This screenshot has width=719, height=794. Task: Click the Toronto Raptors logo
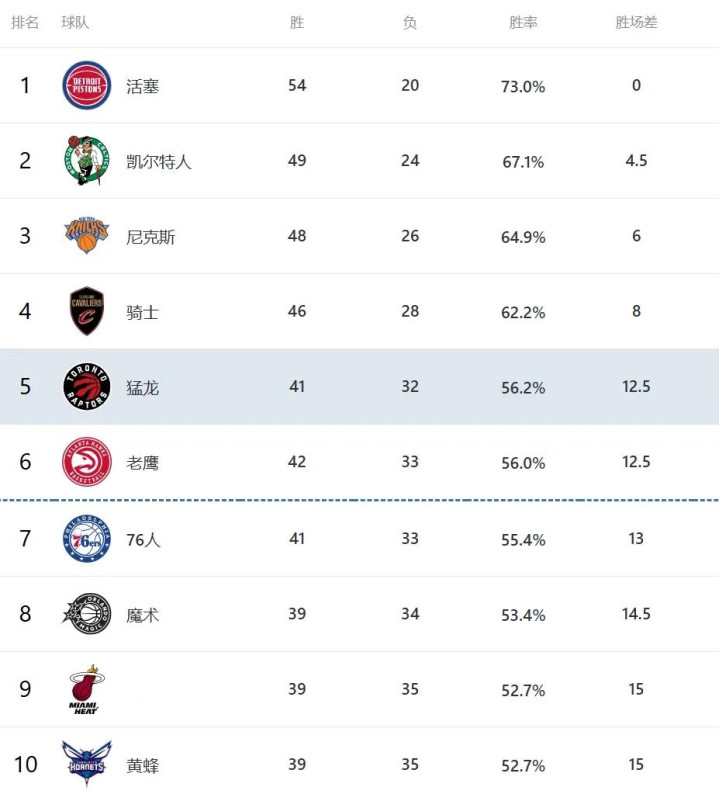pyautogui.click(x=87, y=387)
